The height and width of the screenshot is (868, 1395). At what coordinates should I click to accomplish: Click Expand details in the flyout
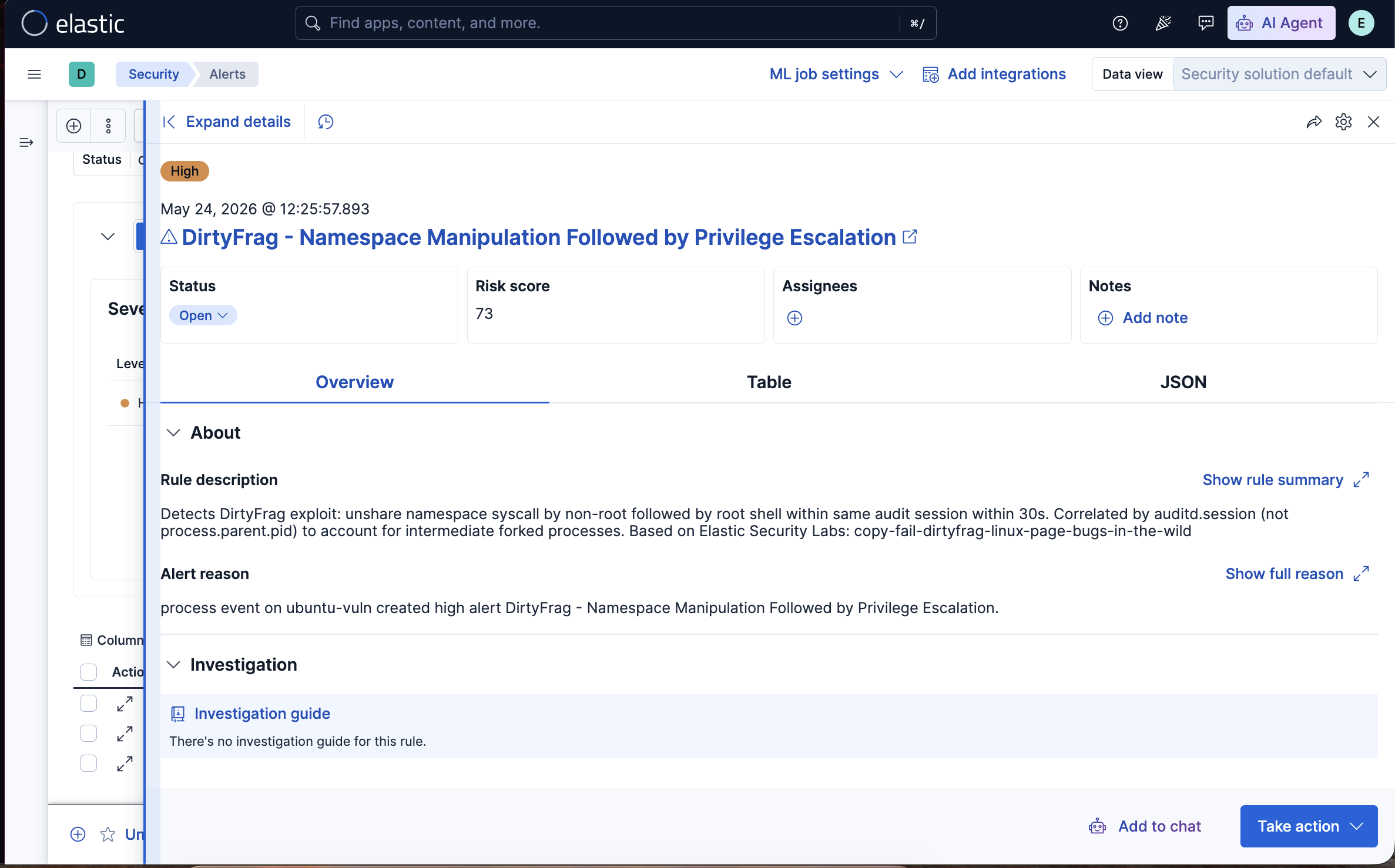[x=227, y=122]
